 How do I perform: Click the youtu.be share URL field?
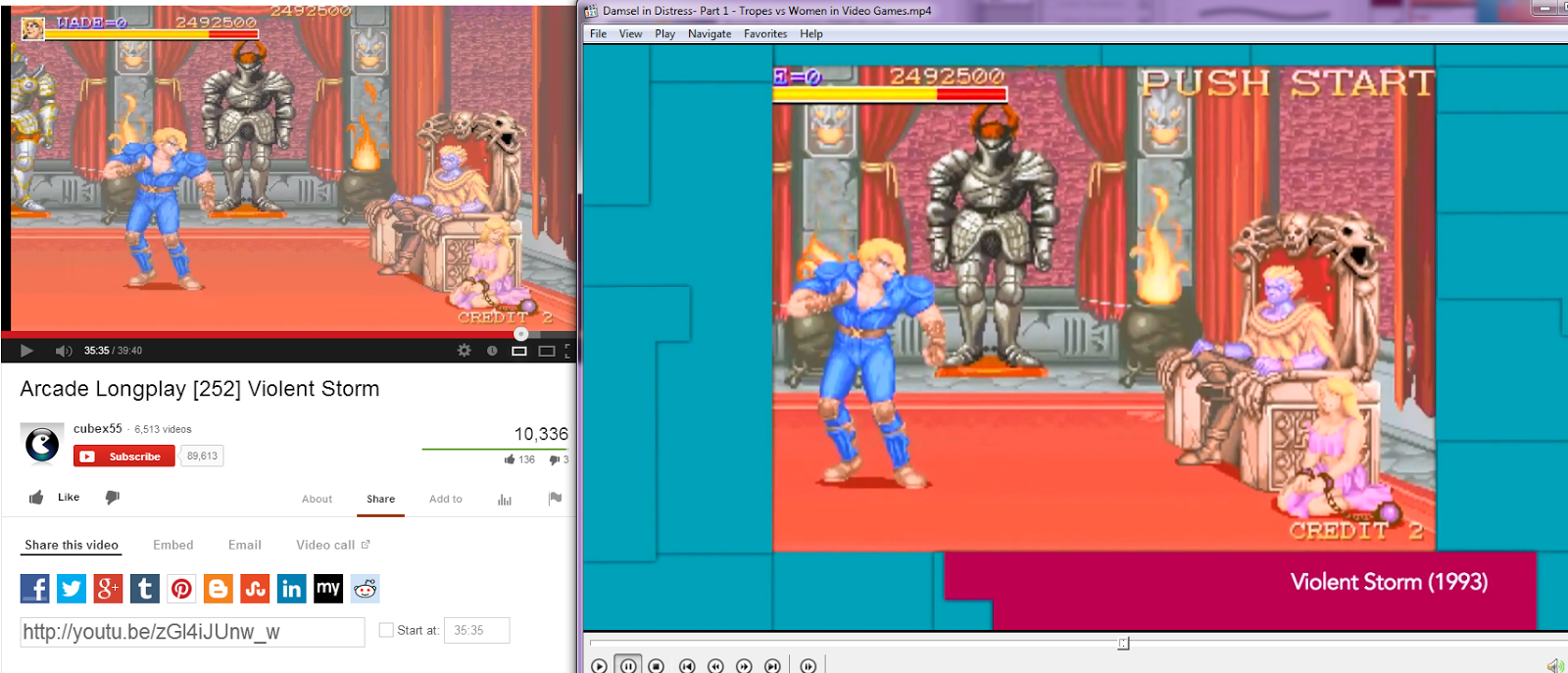pos(192,632)
